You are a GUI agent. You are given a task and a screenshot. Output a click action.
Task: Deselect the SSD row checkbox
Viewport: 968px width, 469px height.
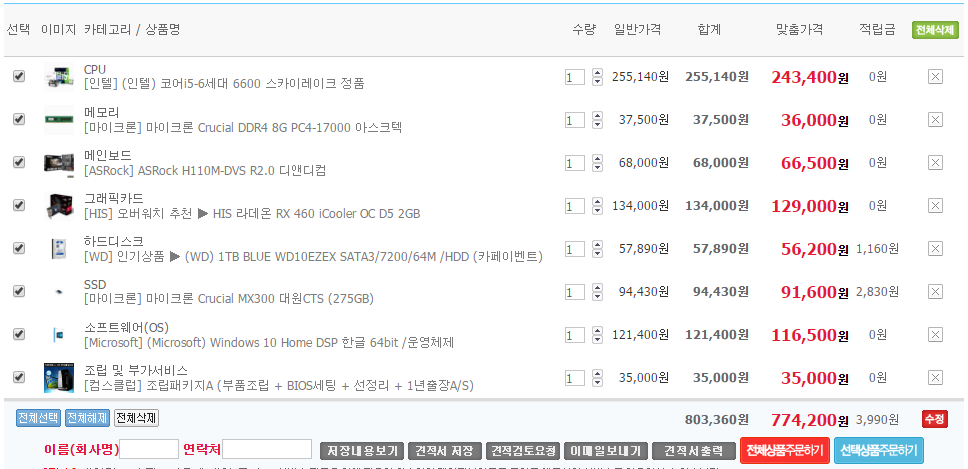[x=19, y=291]
